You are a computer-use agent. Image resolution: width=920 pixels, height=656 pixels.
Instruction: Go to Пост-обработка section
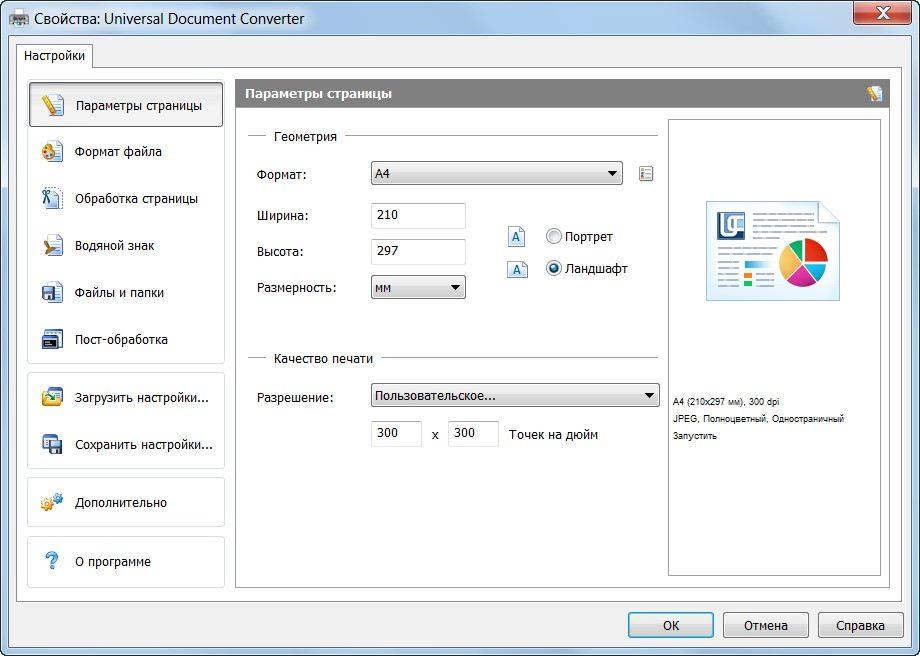[126, 339]
